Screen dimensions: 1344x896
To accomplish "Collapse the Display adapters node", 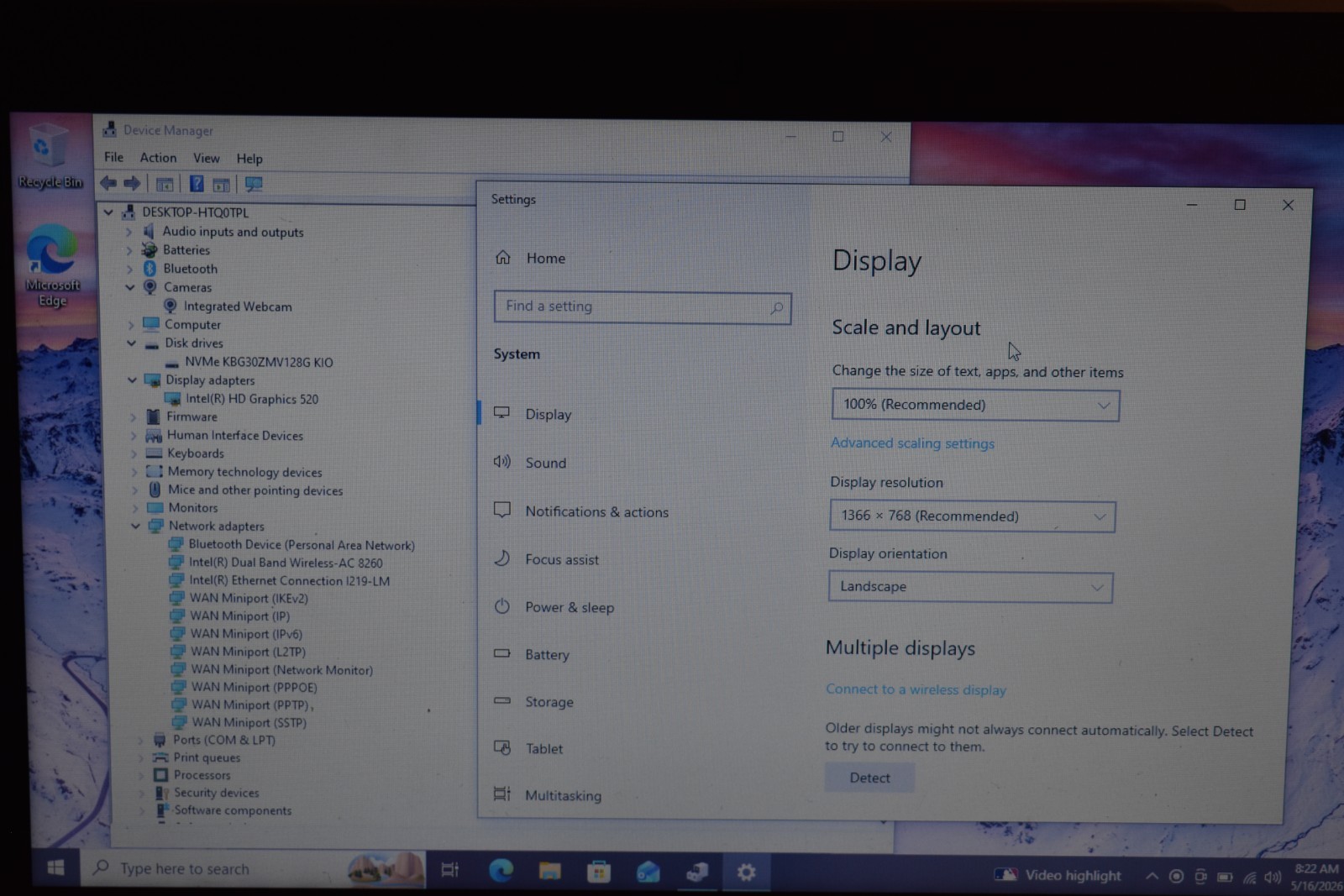I will 132,380.
